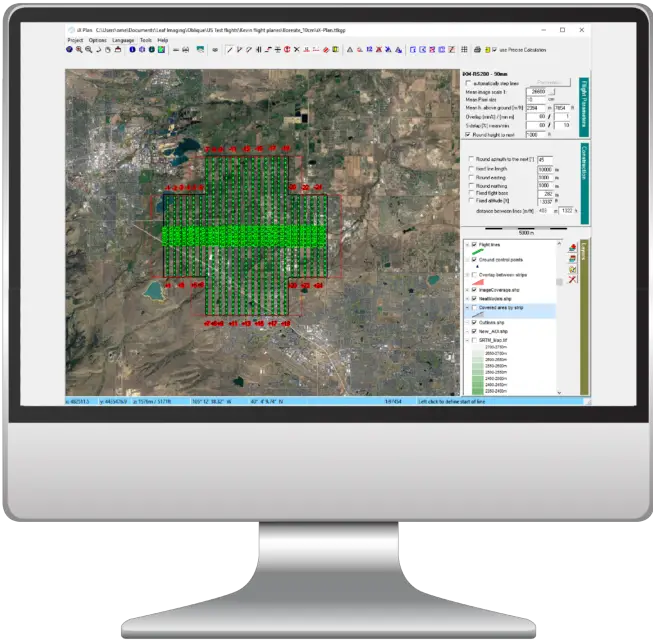Open the Tools menu
The image size is (653, 640).
146,40
